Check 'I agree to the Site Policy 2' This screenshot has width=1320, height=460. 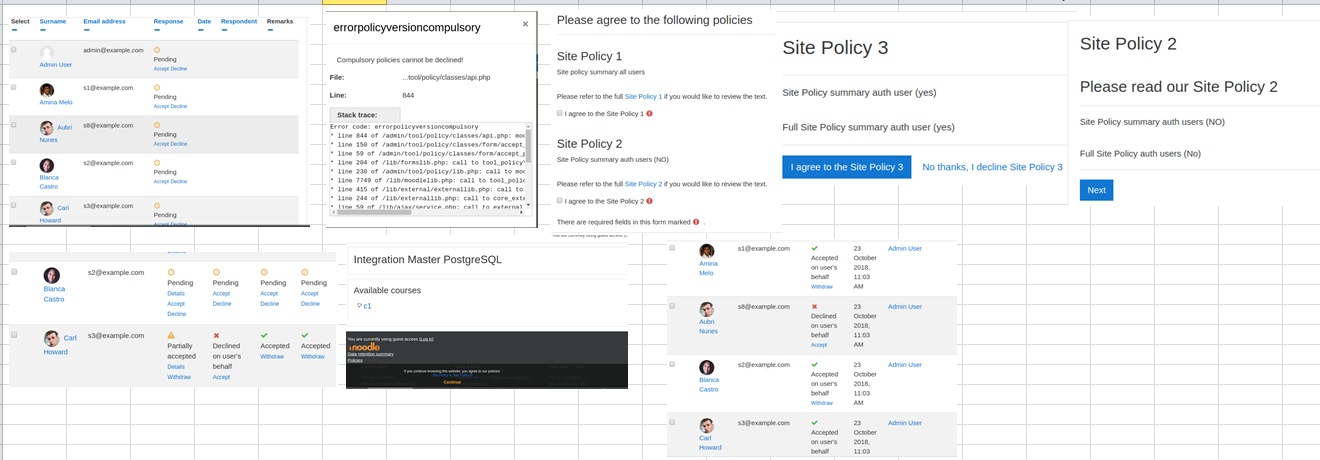click(560, 201)
